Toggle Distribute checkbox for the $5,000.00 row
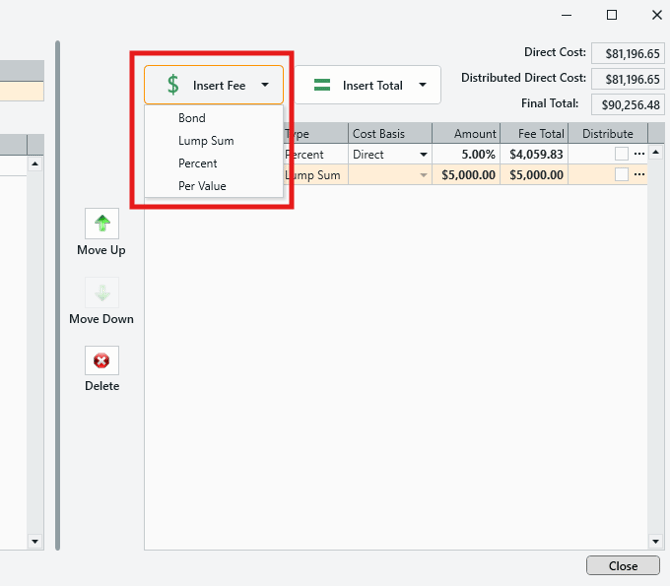Image resolution: width=670 pixels, height=586 pixels. 621,175
